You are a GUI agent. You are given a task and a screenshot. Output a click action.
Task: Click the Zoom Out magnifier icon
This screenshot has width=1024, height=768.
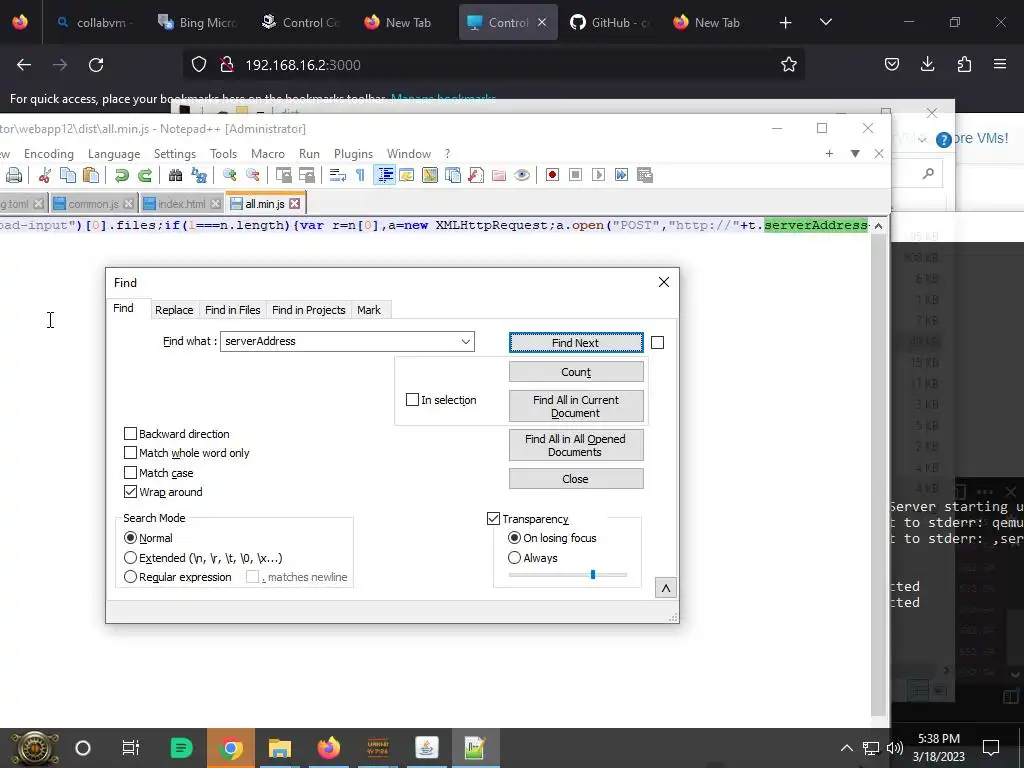(x=252, y=175)
